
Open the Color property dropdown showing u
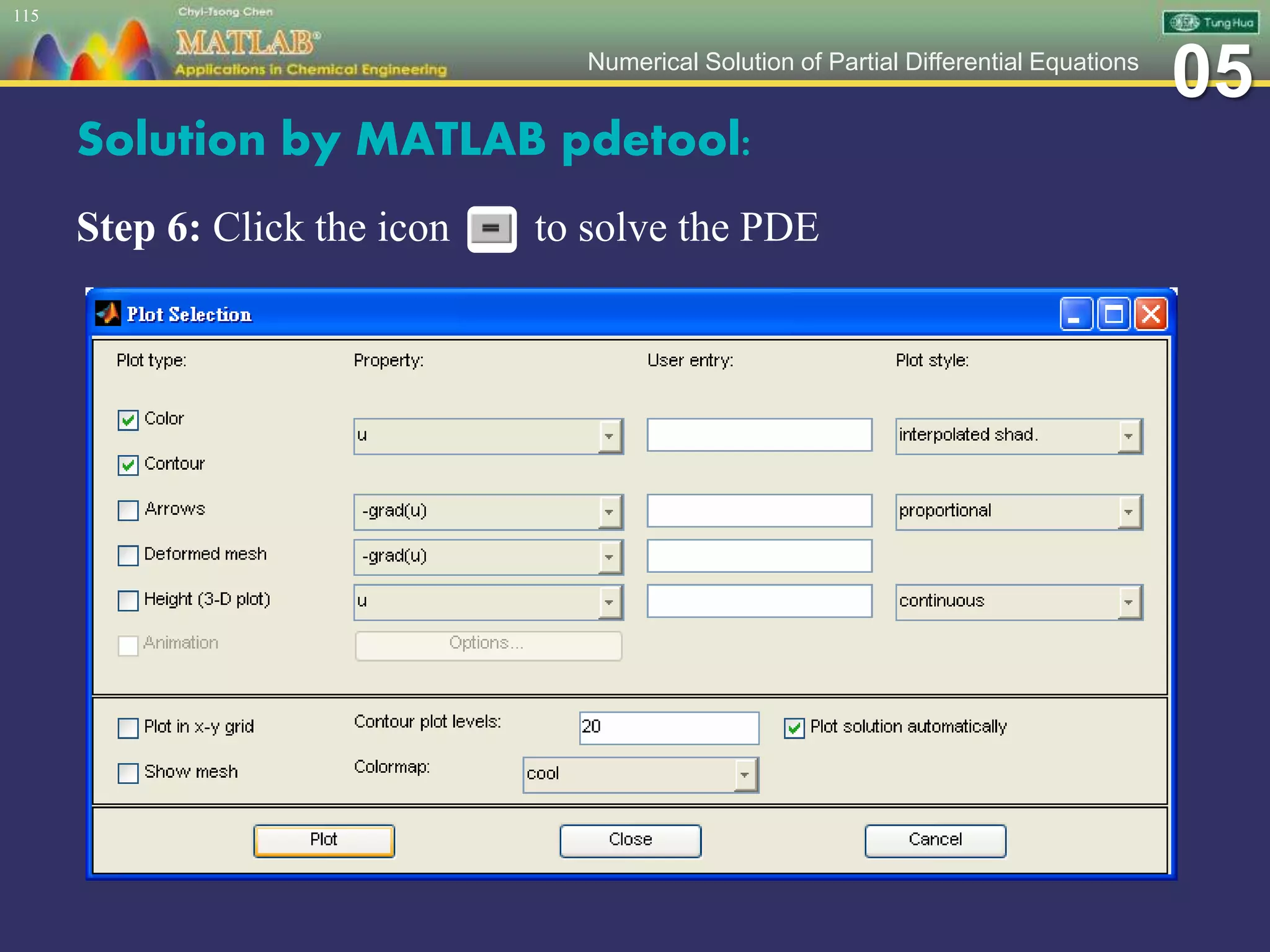488,436
